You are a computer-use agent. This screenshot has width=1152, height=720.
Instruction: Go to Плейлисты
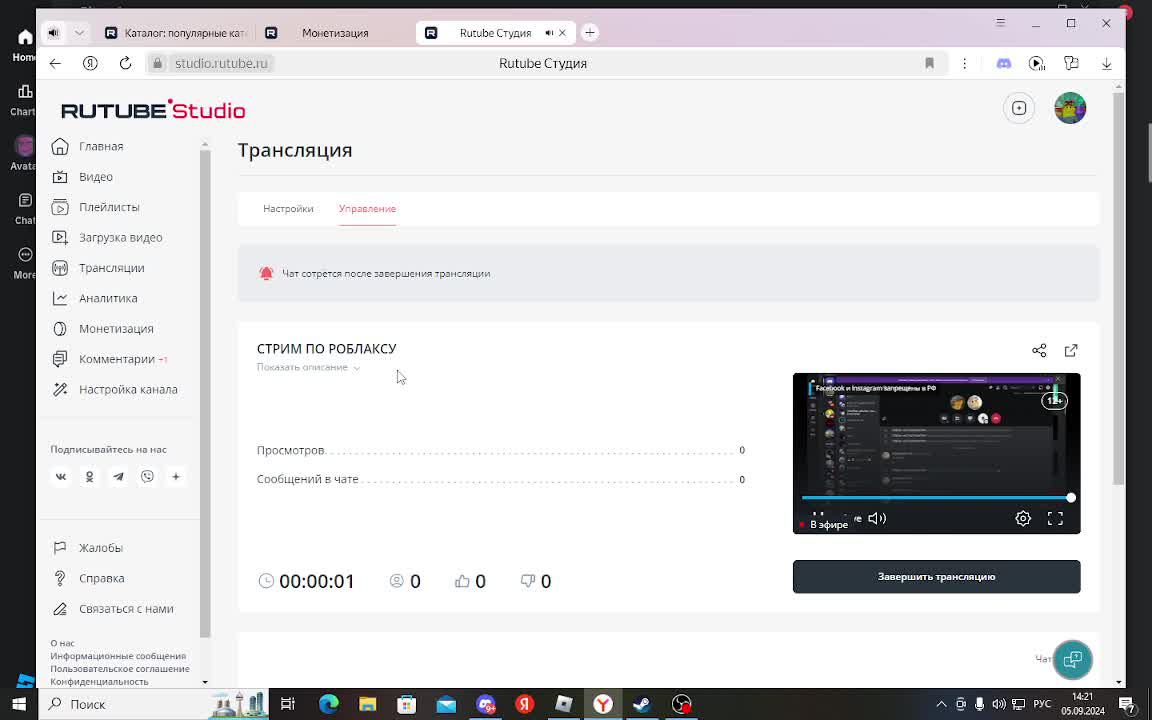point(109,207)
